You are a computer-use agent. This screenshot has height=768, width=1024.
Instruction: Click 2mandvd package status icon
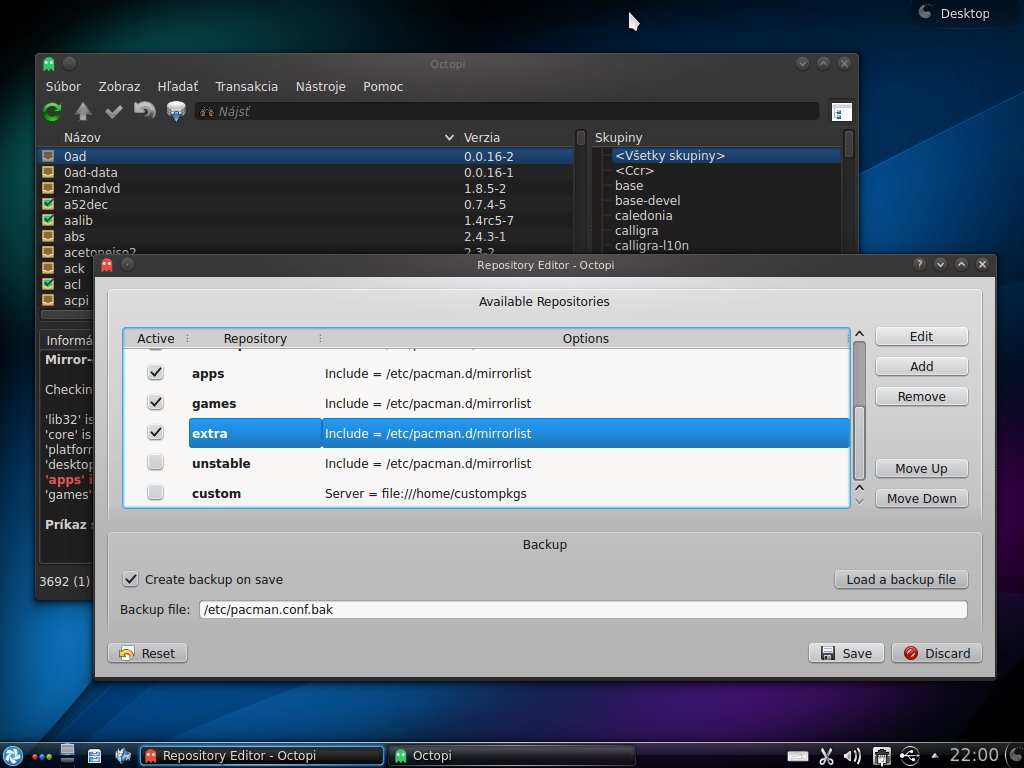(48, 188)
